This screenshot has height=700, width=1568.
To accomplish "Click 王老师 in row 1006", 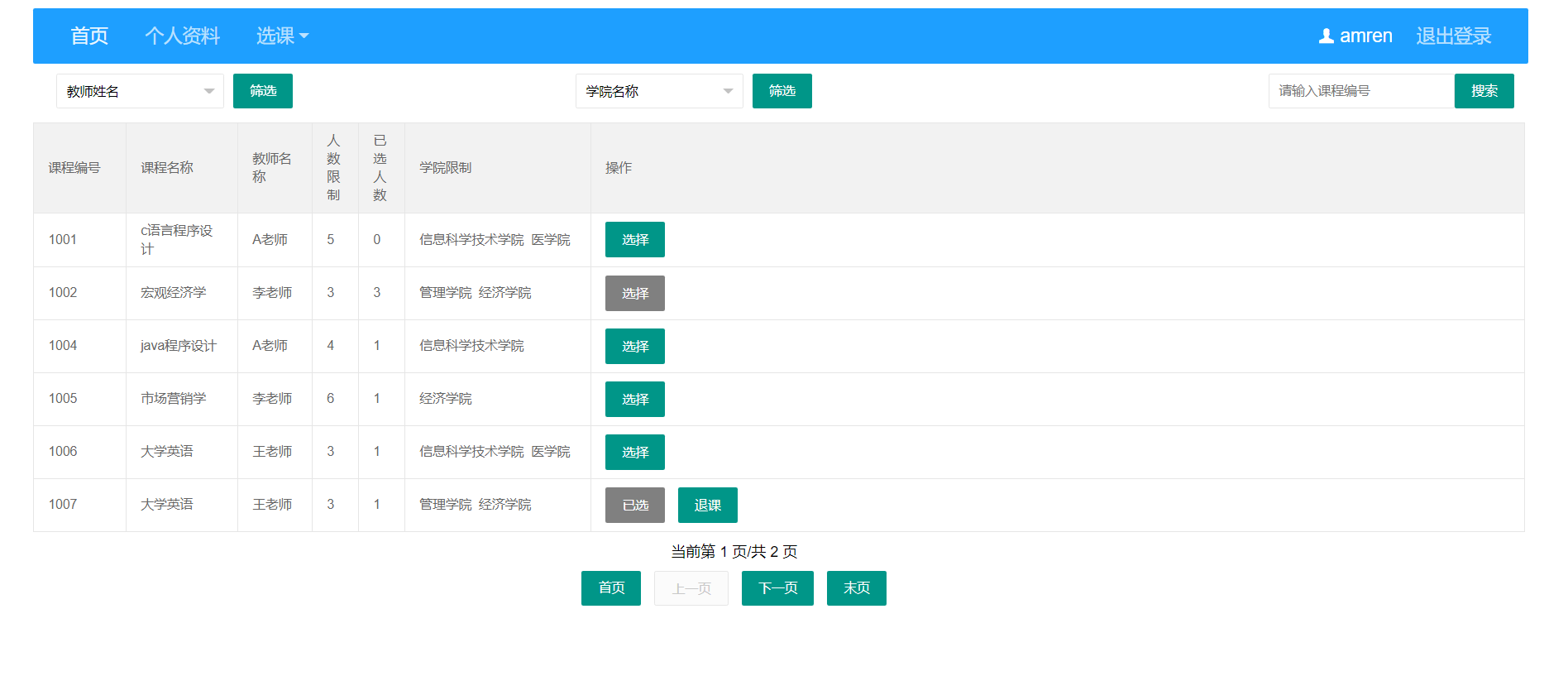I will pyautogui.click(x=272, y=452).
